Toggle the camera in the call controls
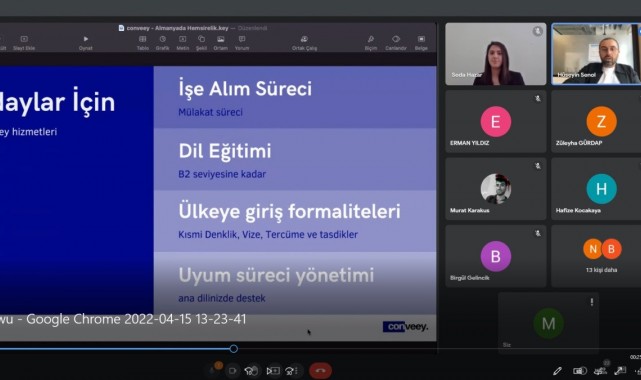This screenshot has width=641, height=380. (x=232, y=371)
